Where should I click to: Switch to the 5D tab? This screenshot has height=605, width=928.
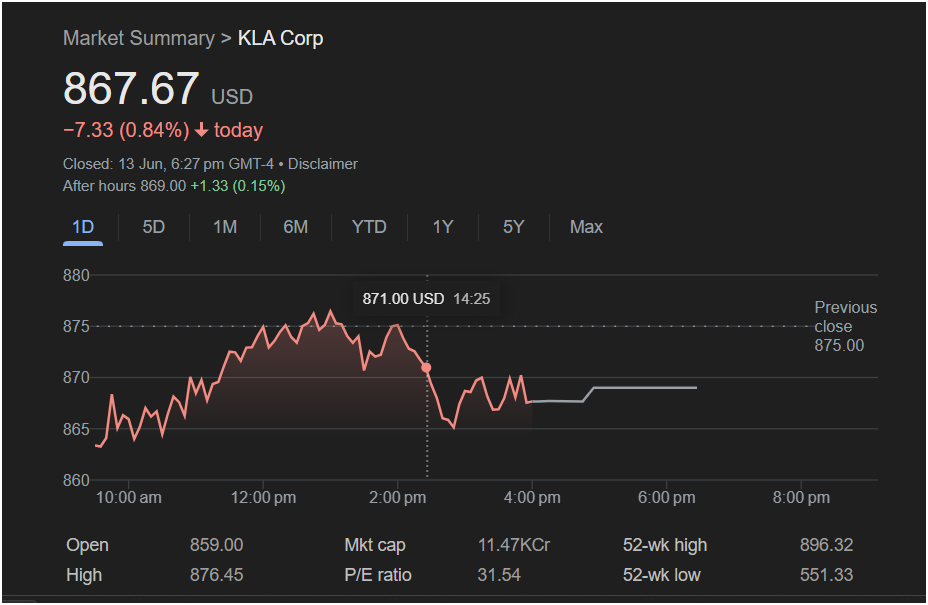click(154, 227)
